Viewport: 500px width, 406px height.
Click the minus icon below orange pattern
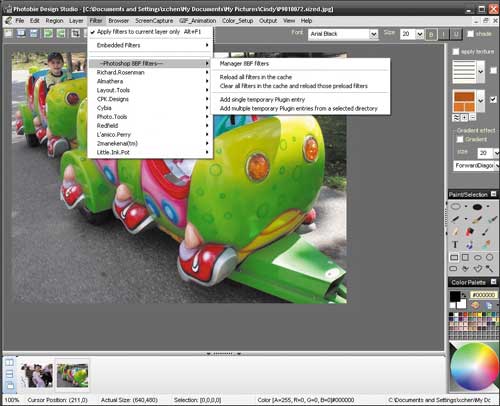coord(473,117)
